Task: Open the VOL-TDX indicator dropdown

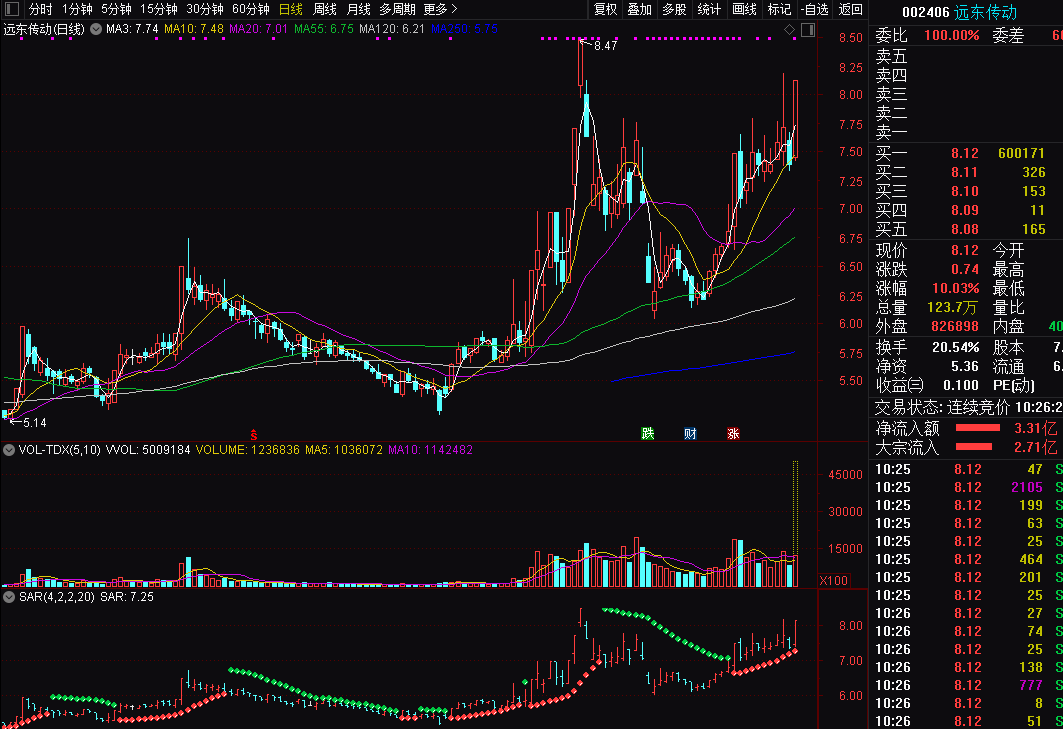Action: 9,451
